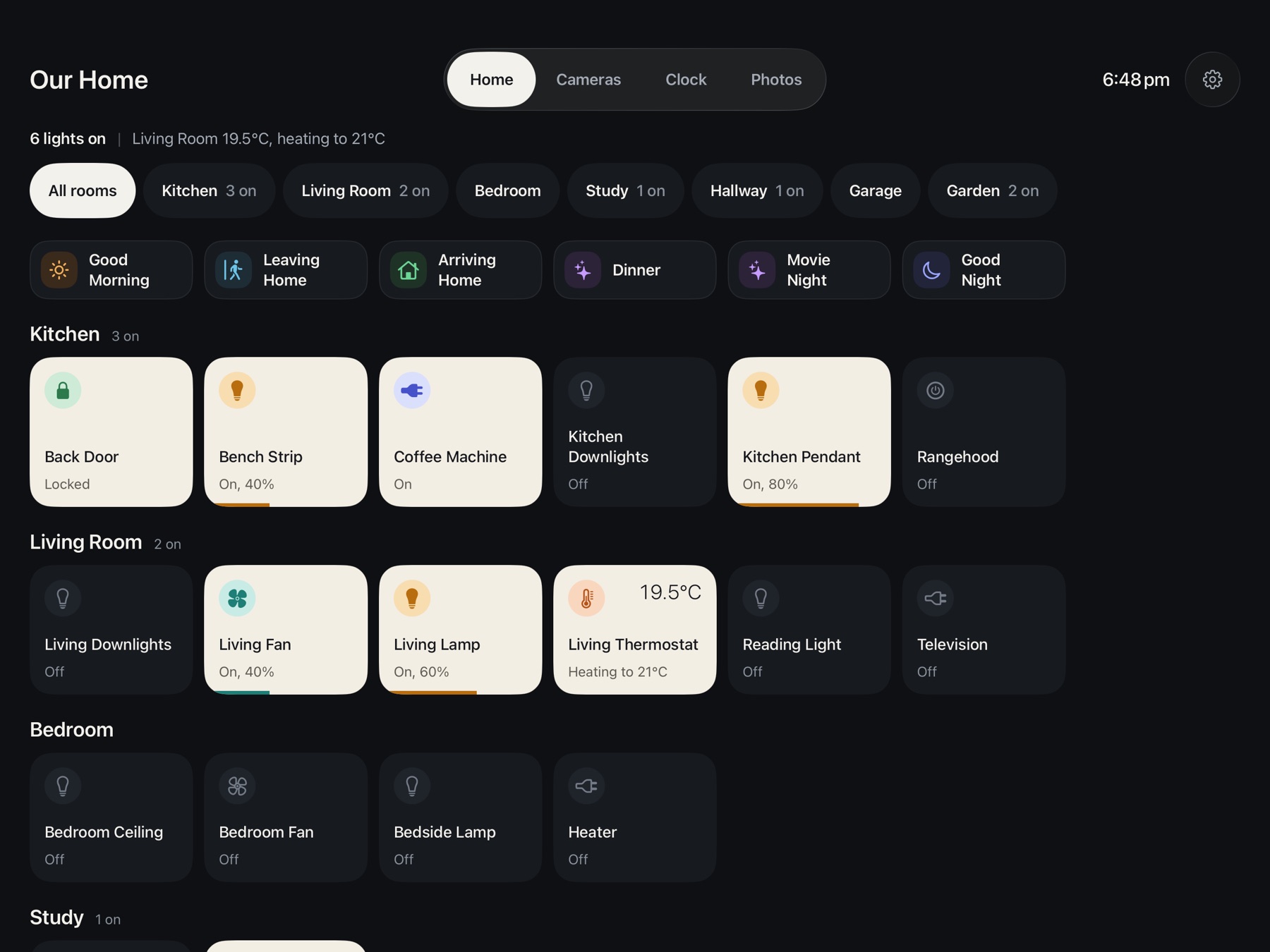Tap the Arriving Home house icon
This screenshot has width=1270, height=952.
coord(409,270)
